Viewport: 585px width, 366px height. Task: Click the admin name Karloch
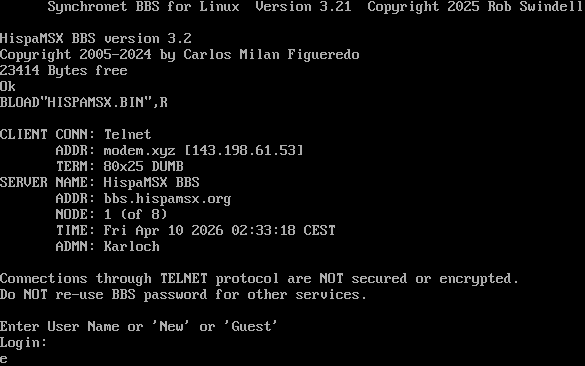tap(131, 247)
